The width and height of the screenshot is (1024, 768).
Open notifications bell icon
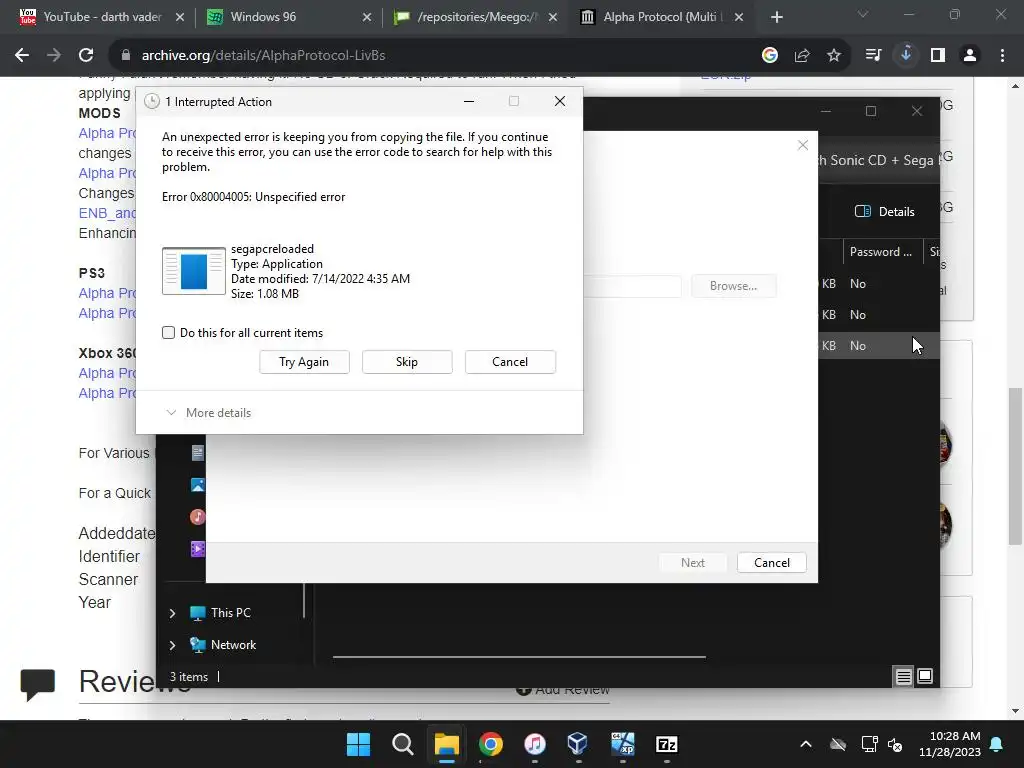pyautogui.click(x=997, y=744)
